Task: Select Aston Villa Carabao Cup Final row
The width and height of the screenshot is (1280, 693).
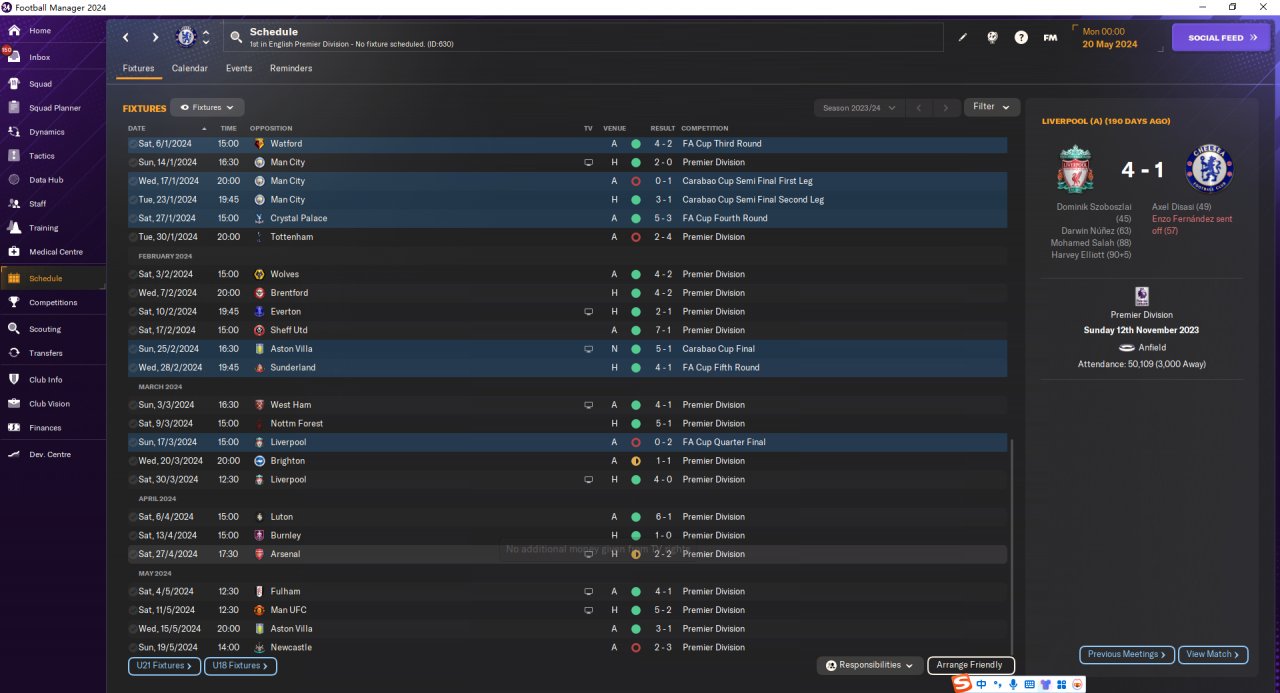Action: pos(567,349)
